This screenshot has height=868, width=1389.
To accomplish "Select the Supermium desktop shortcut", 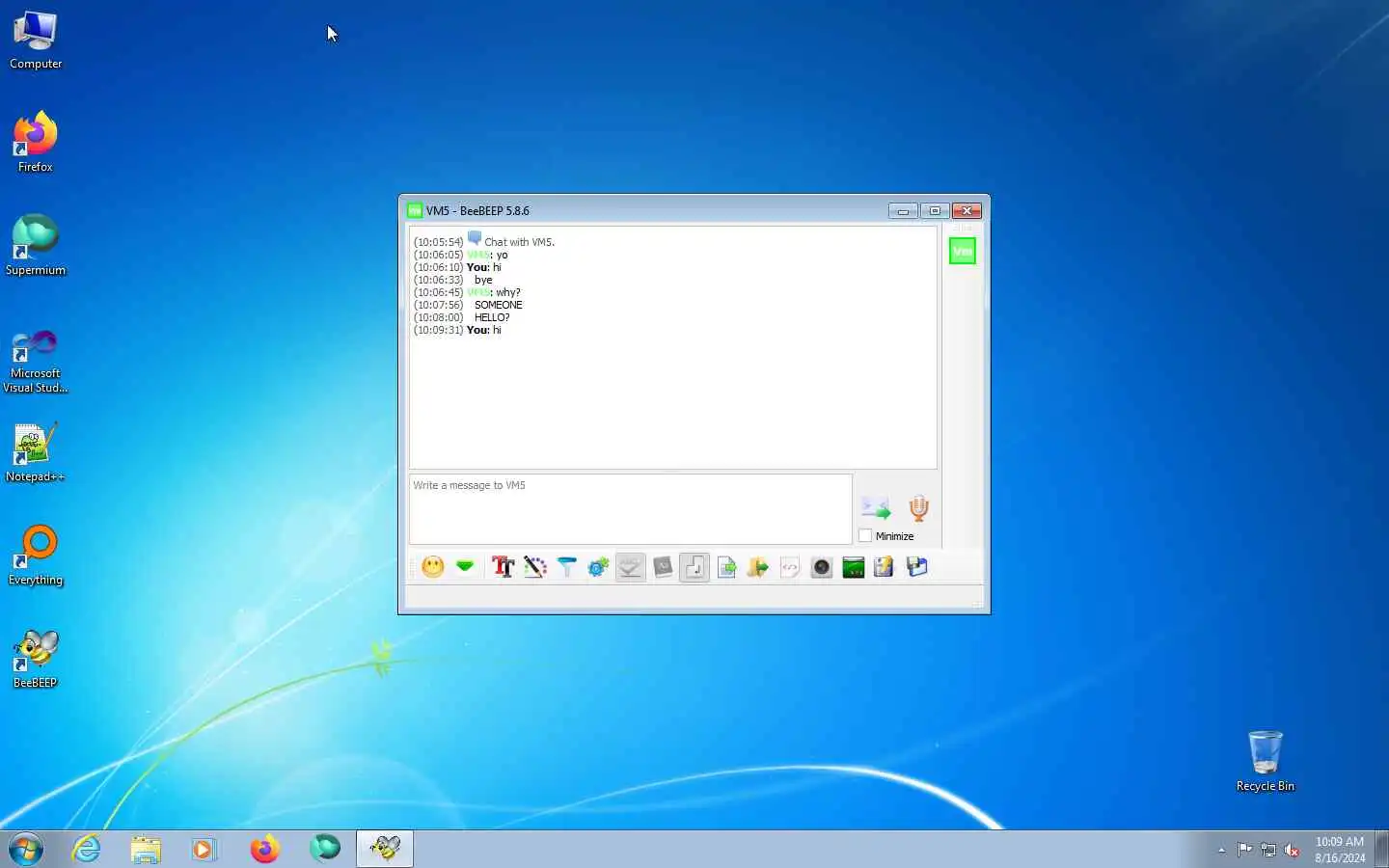I will (x=36, y=246).
